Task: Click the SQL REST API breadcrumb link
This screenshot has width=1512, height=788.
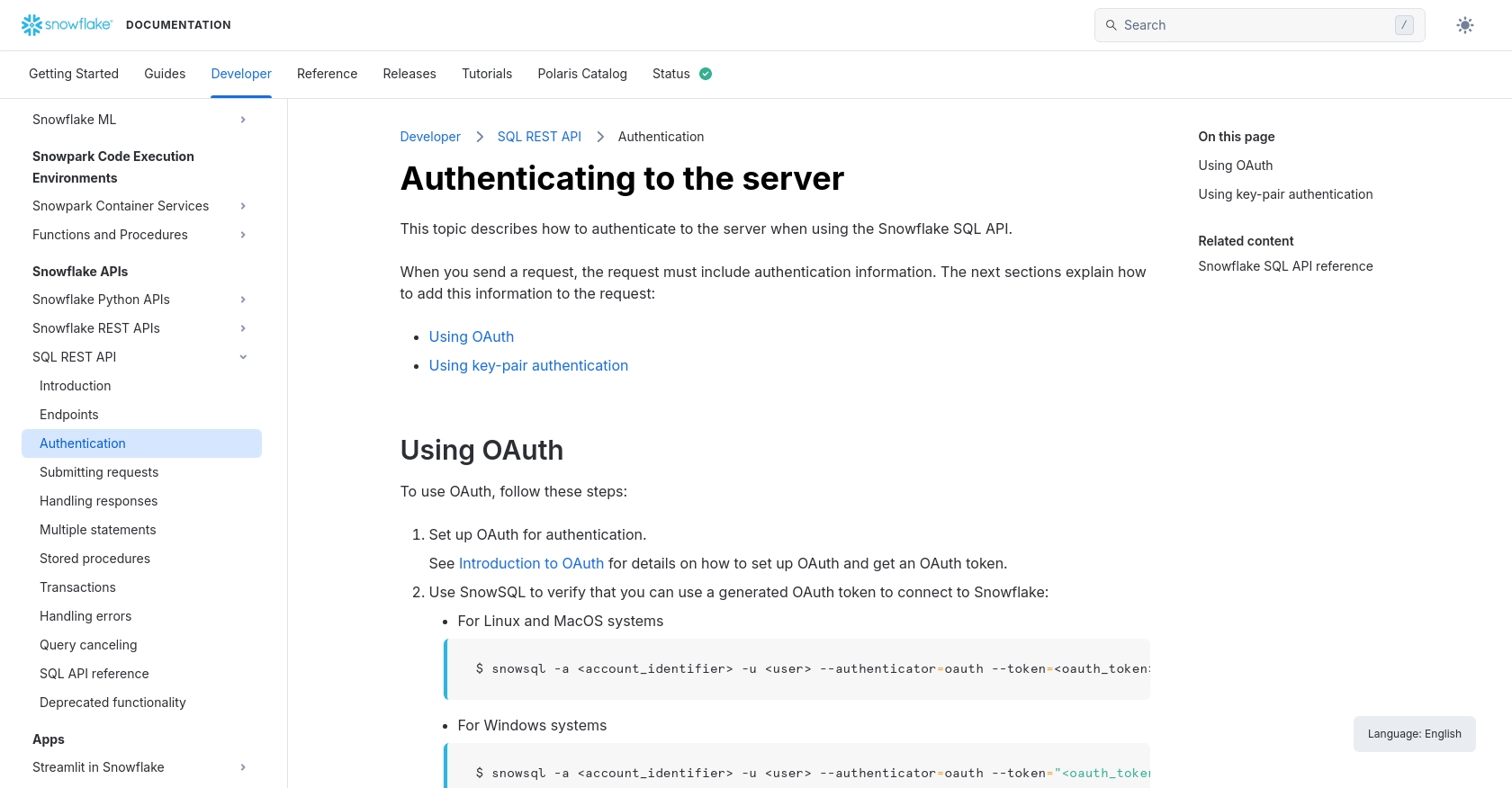Action: click(539, 137)
